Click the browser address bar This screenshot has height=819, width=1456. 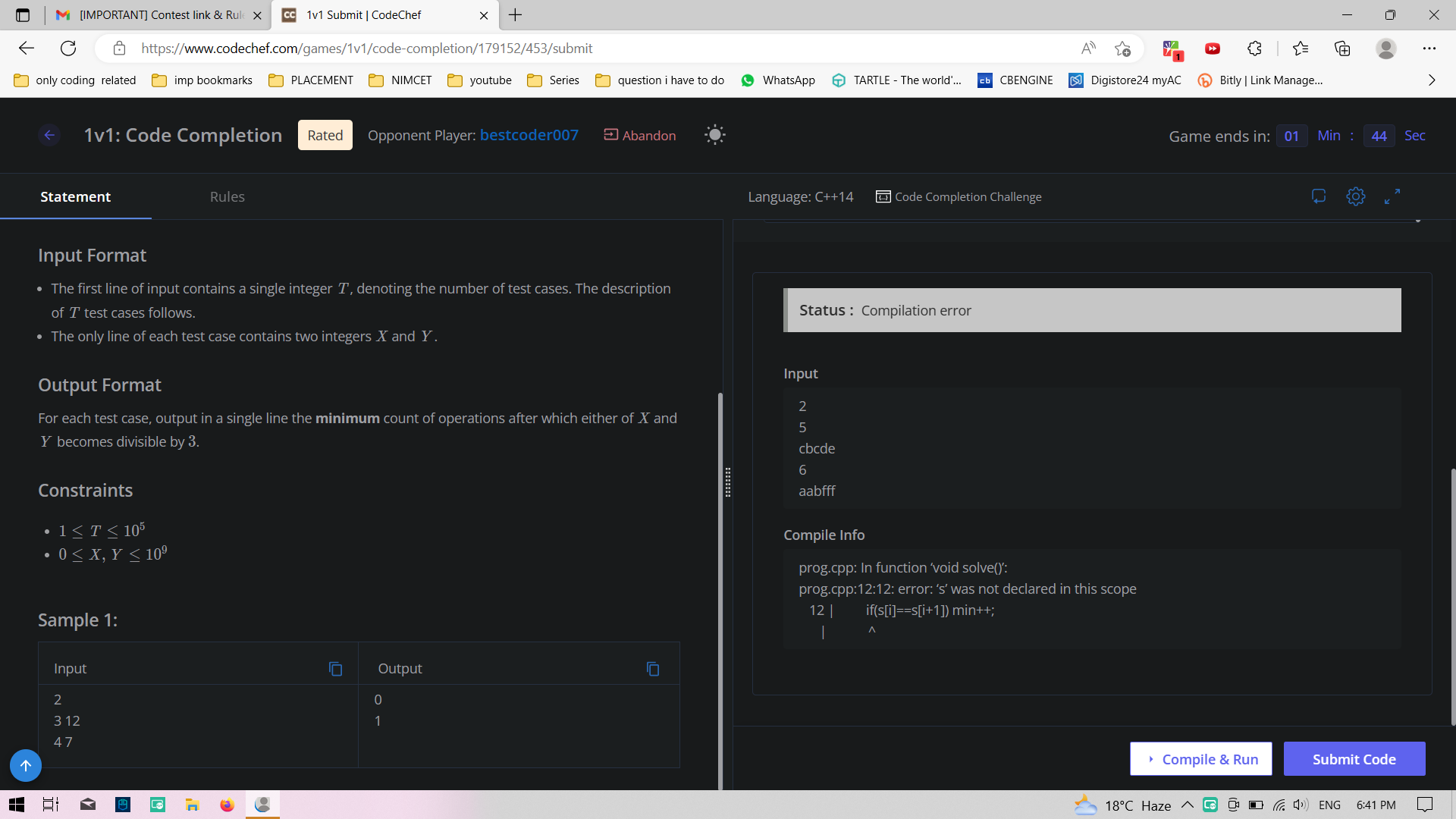[x=591, y=49]
